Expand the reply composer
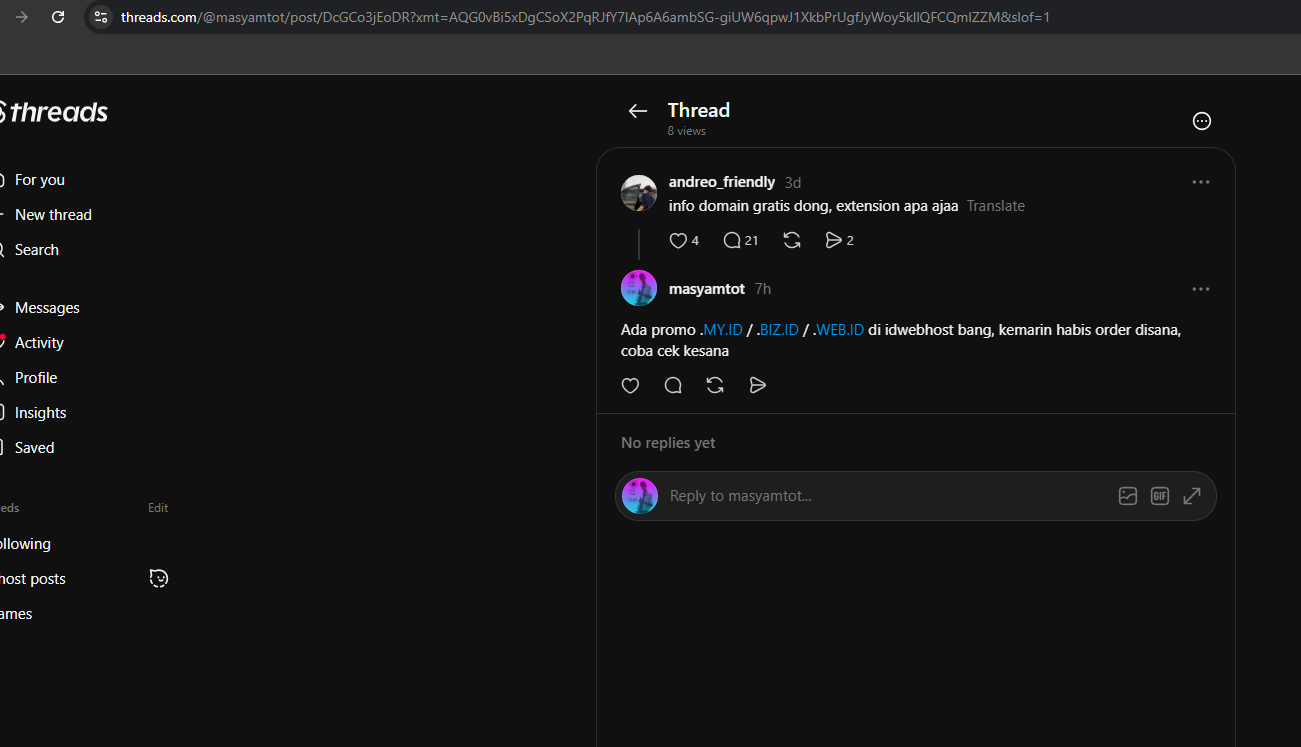This screenshot has height=747, width=1301. [x=1192, y=496]
